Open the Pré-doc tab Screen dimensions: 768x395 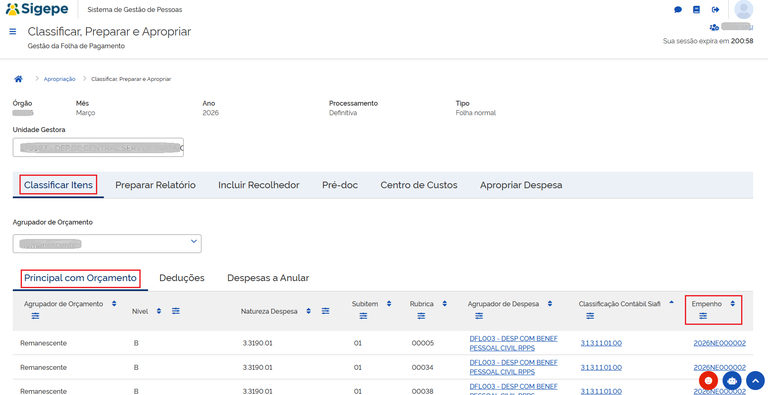(x=340, y=185)
